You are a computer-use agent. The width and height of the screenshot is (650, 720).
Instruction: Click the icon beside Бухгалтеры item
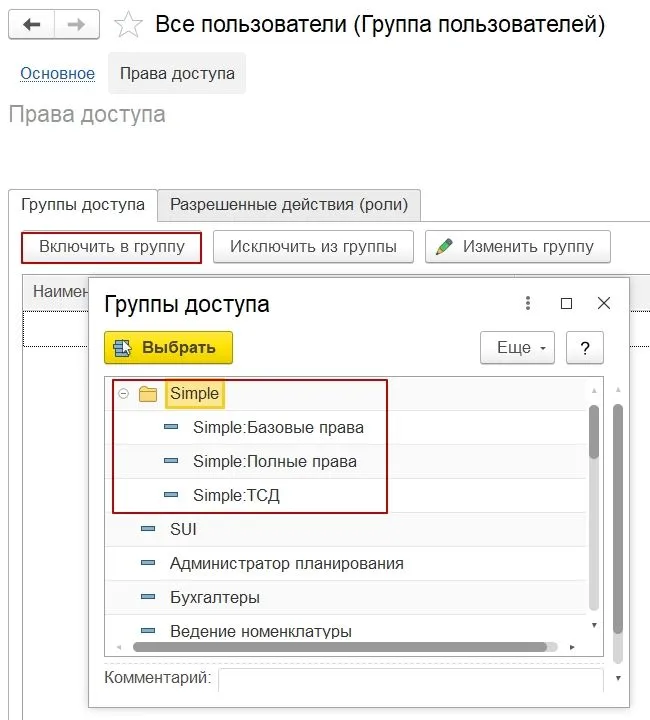148,598
